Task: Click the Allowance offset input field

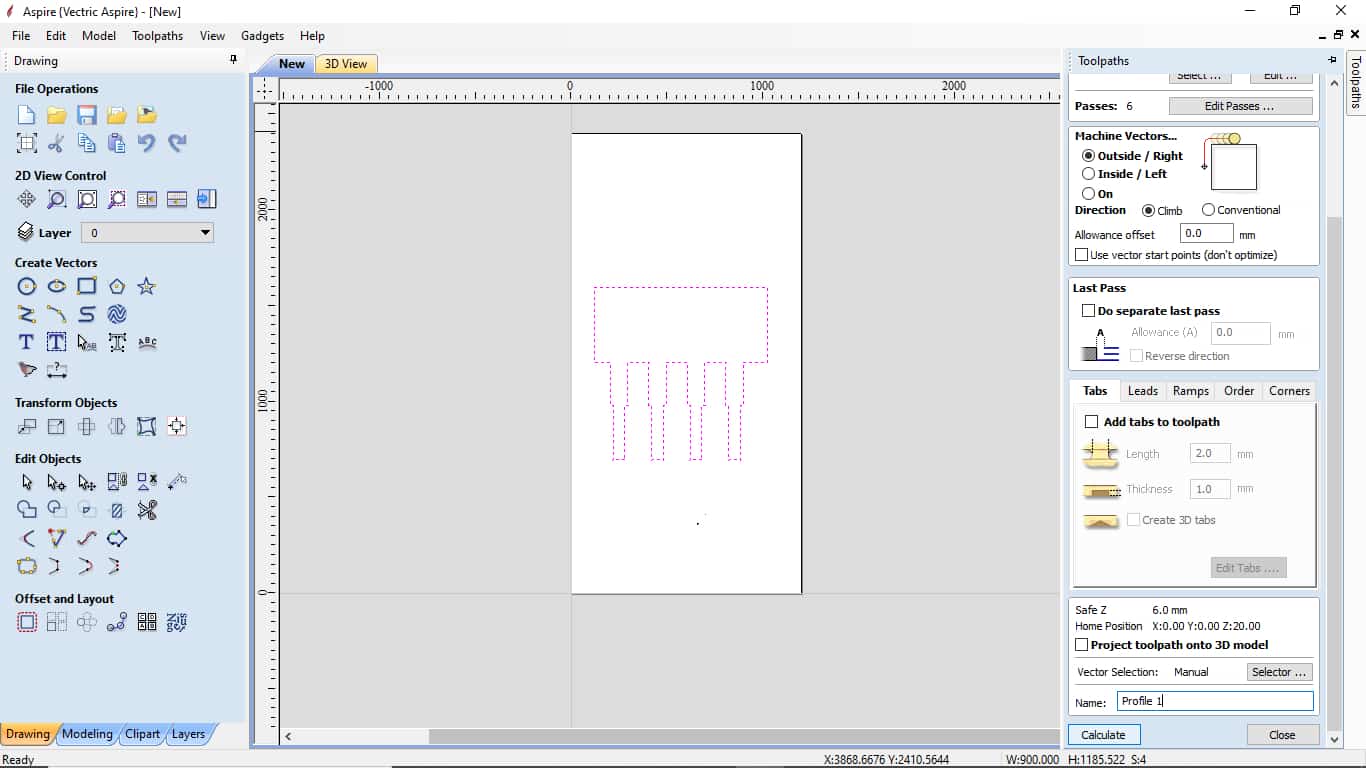Action: click(1206, 234)
